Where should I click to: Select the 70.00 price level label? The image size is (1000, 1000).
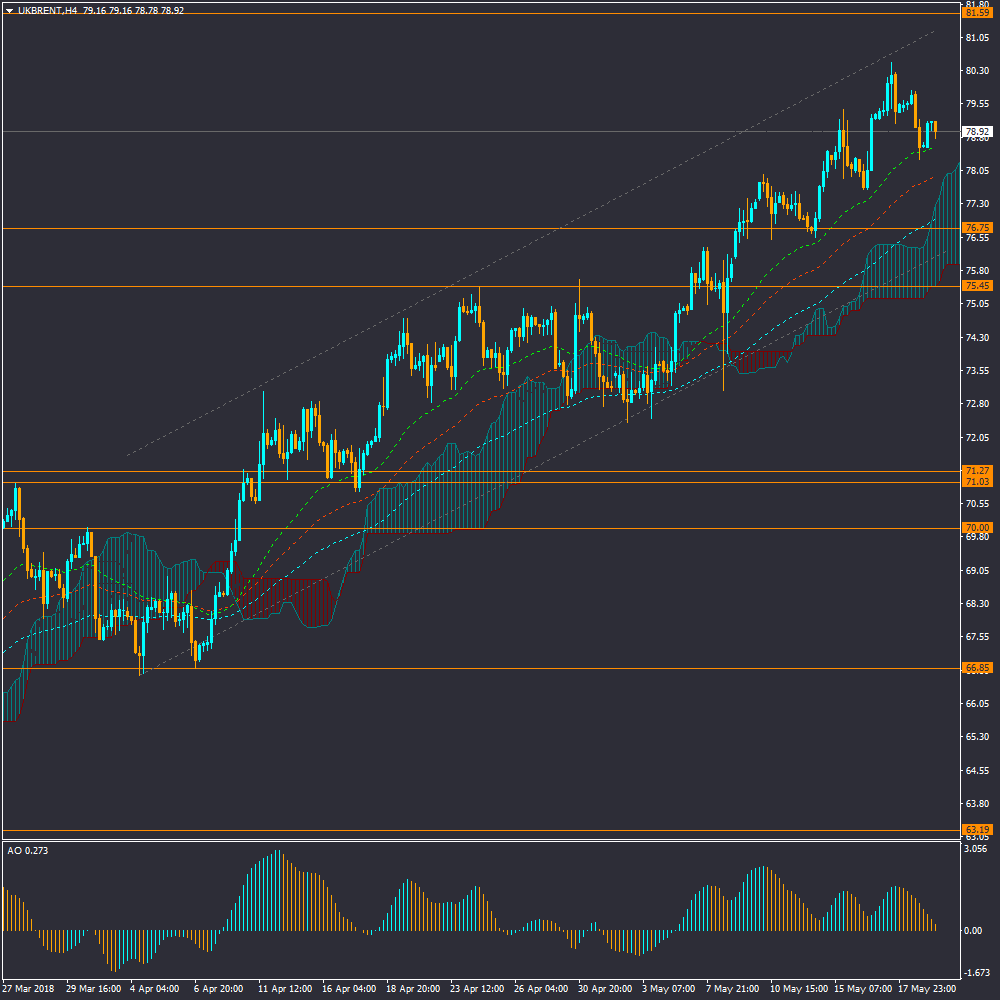[976, 528]
